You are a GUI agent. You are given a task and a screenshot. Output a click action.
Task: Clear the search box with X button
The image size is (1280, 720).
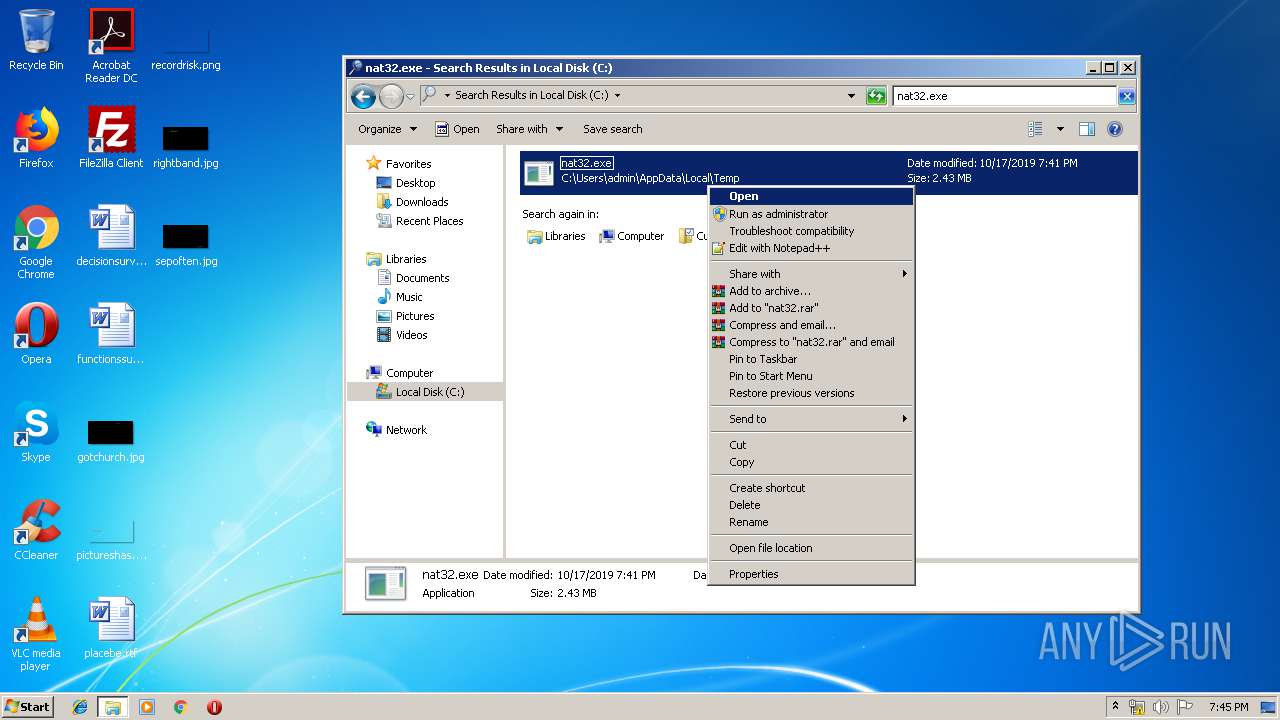[1127, 96]
